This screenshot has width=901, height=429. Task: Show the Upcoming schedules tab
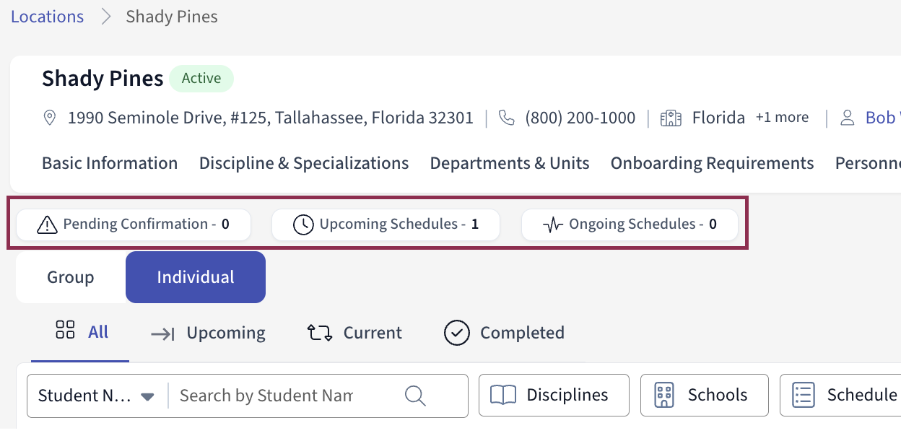[x=208, y=333]
